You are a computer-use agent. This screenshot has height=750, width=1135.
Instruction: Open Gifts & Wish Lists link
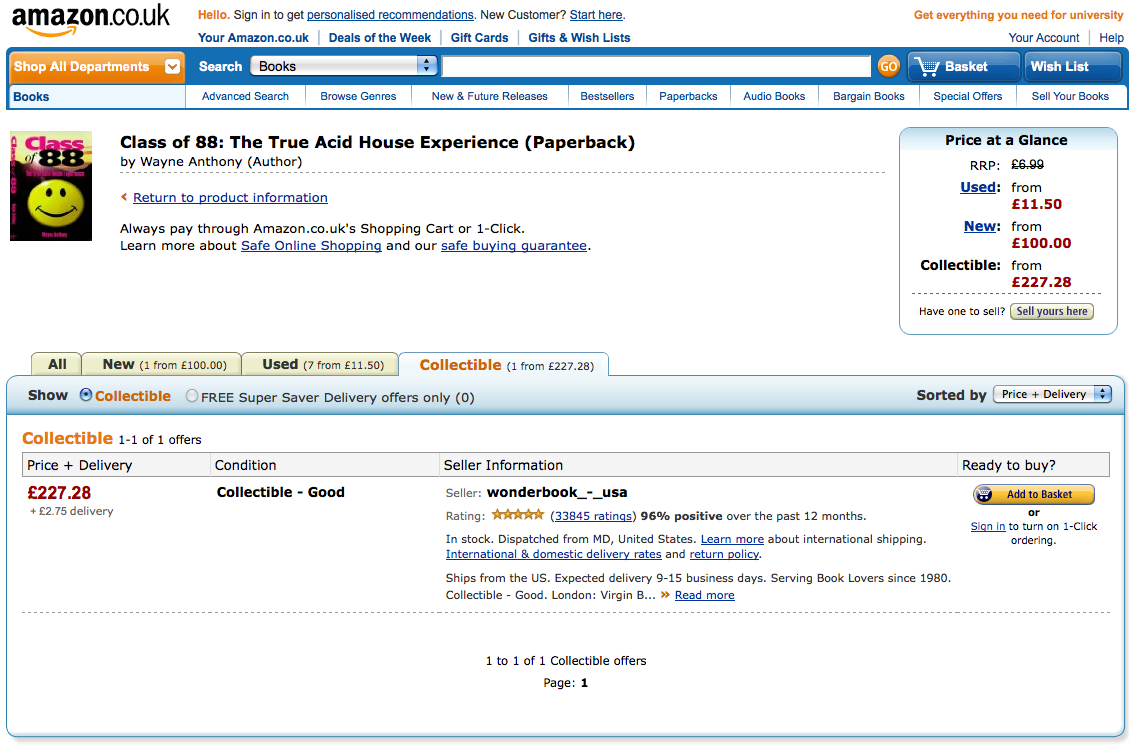[579, 38]
